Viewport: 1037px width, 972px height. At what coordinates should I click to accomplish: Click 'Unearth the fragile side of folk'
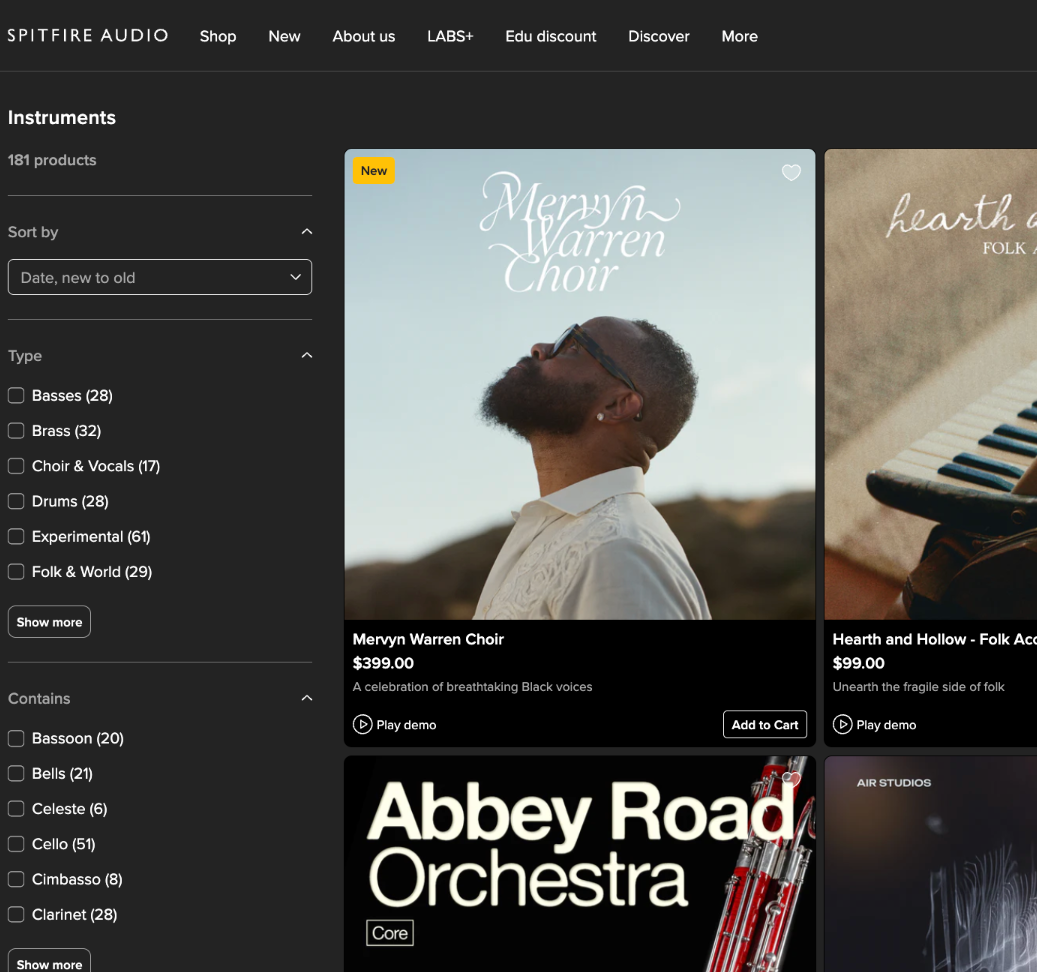(x=918, y=687)
